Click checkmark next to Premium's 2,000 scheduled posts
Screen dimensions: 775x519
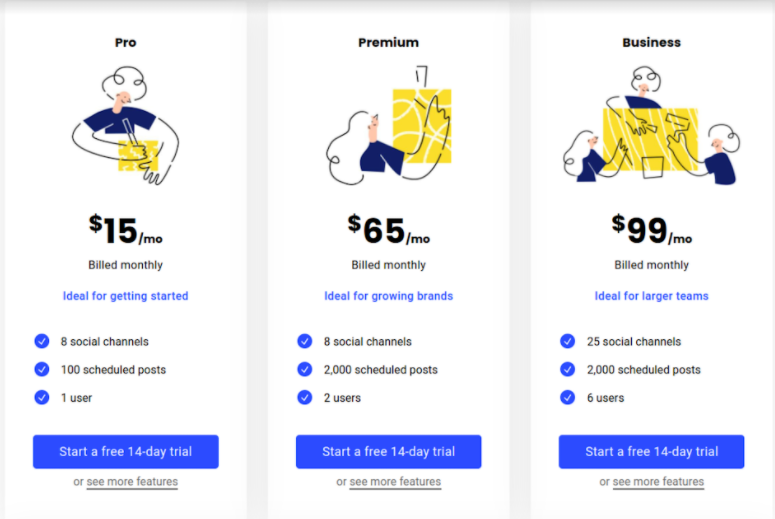(305, 369)
